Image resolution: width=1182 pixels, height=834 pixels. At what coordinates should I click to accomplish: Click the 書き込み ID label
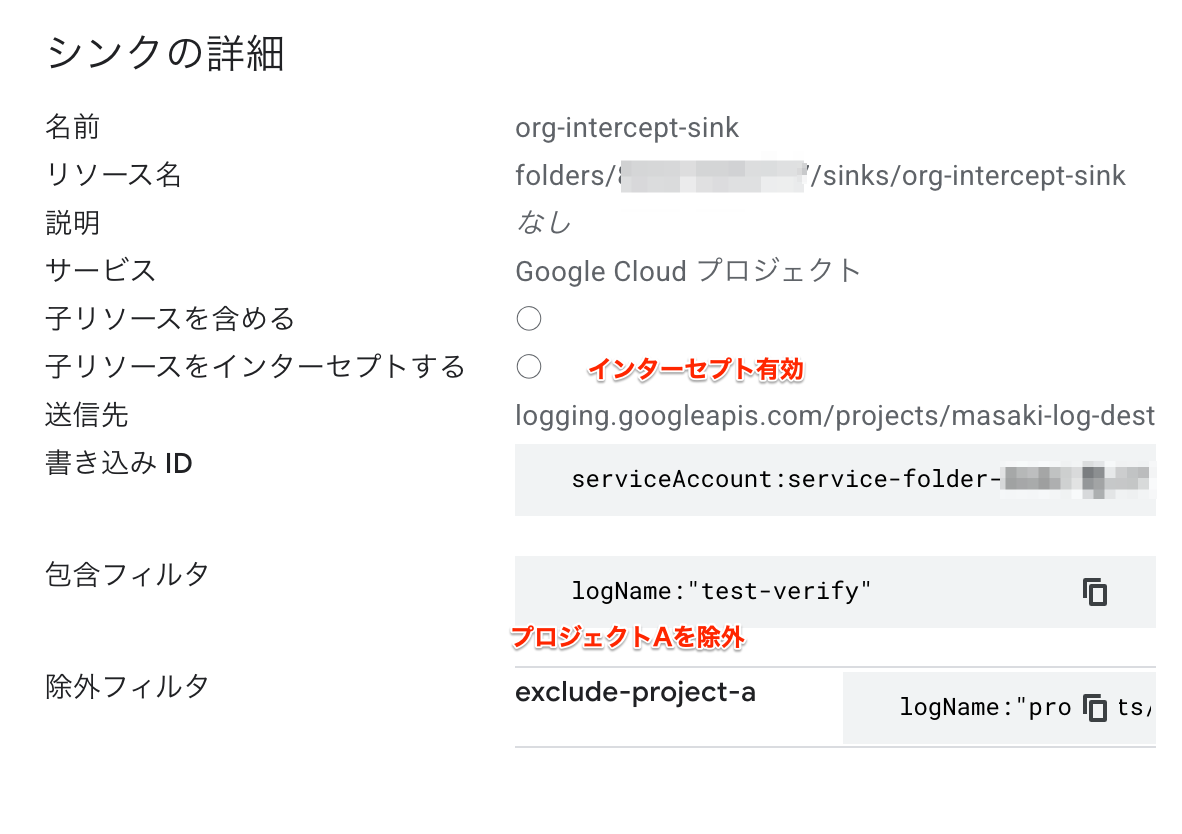(118, 463)
